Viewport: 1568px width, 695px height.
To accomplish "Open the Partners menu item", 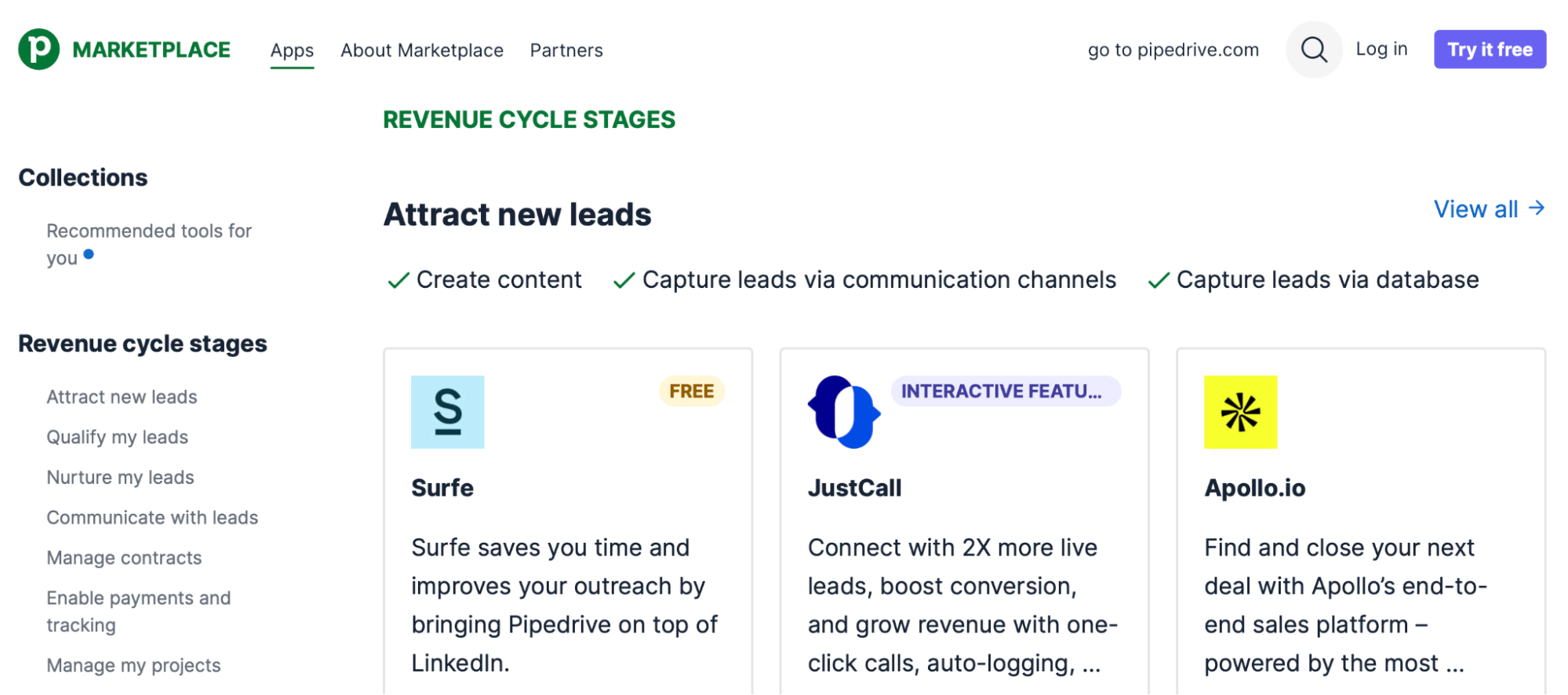I will 566,49.
